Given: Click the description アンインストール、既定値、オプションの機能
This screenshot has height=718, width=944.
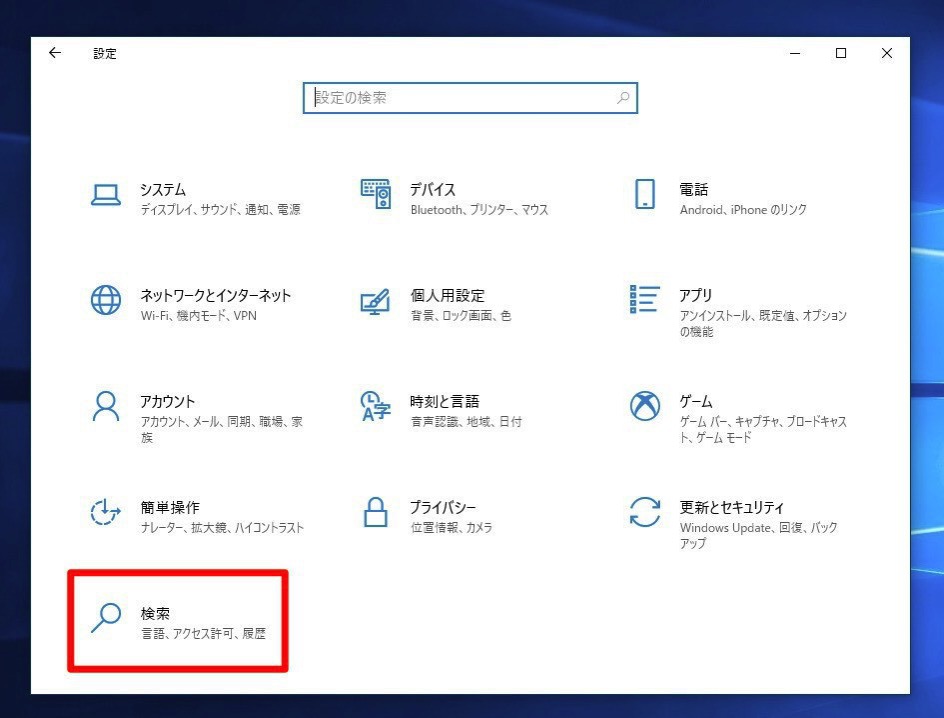Looking at the screenshot, I should (x=763, y=323).
